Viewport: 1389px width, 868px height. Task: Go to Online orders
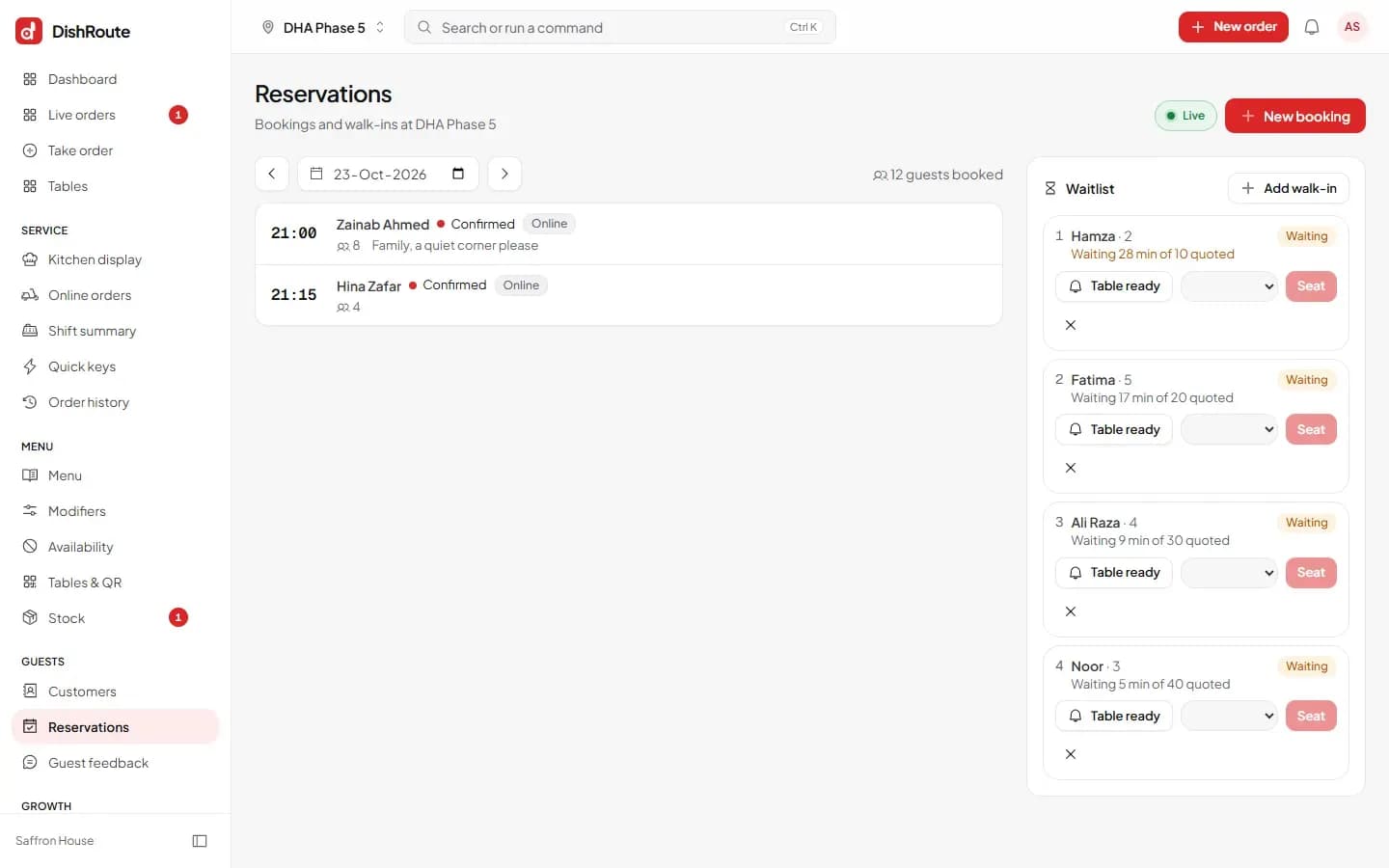pyautogui.click(x=116, y=295)
